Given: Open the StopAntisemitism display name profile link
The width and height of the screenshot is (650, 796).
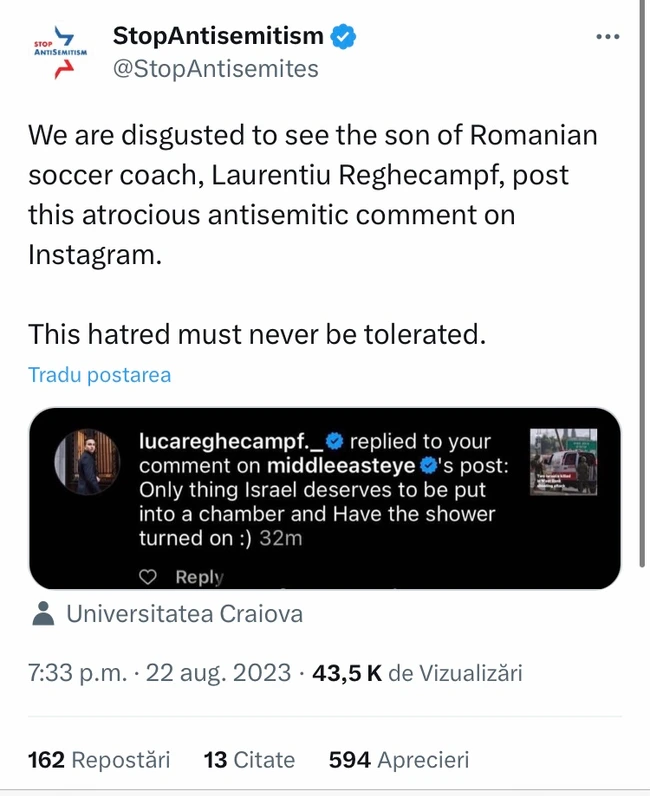Looking at the screenshot, I should [x=218, y=37].
